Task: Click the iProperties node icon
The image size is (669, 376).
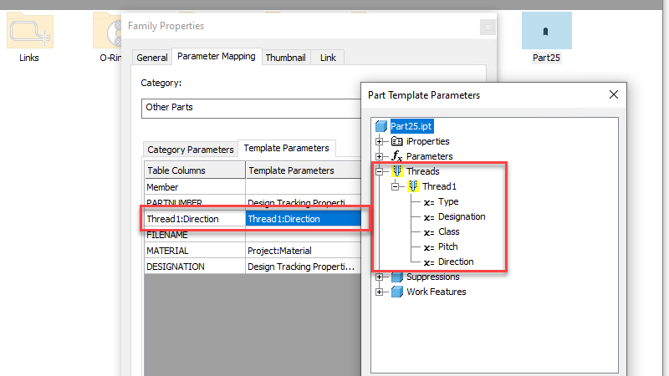Action: click(397, 141)
